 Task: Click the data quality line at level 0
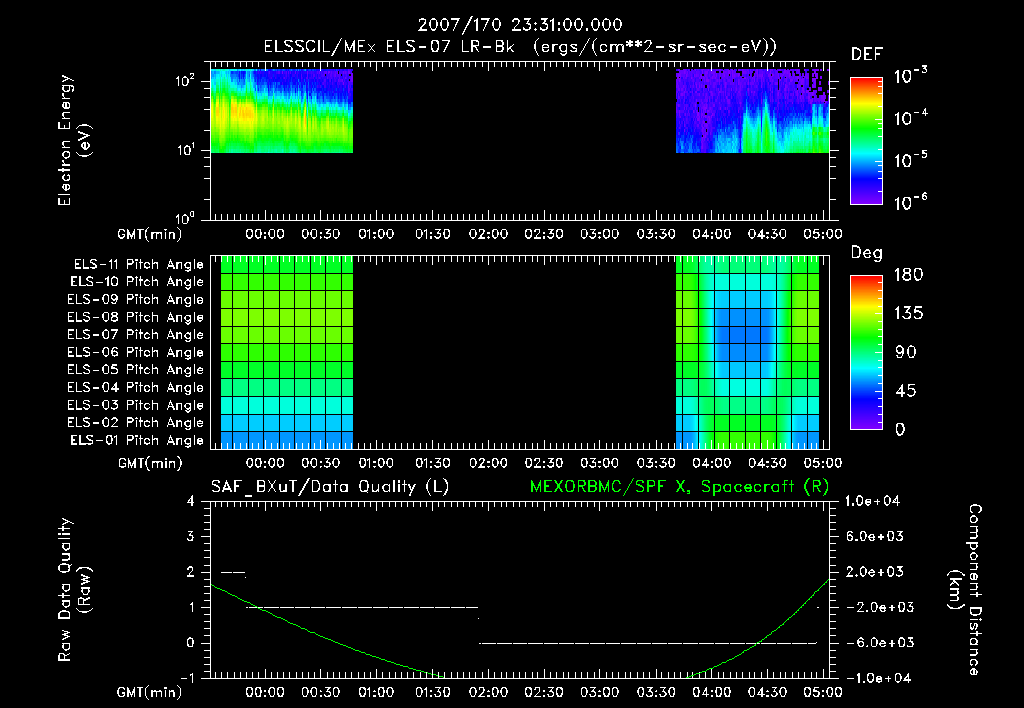point(648,643)
